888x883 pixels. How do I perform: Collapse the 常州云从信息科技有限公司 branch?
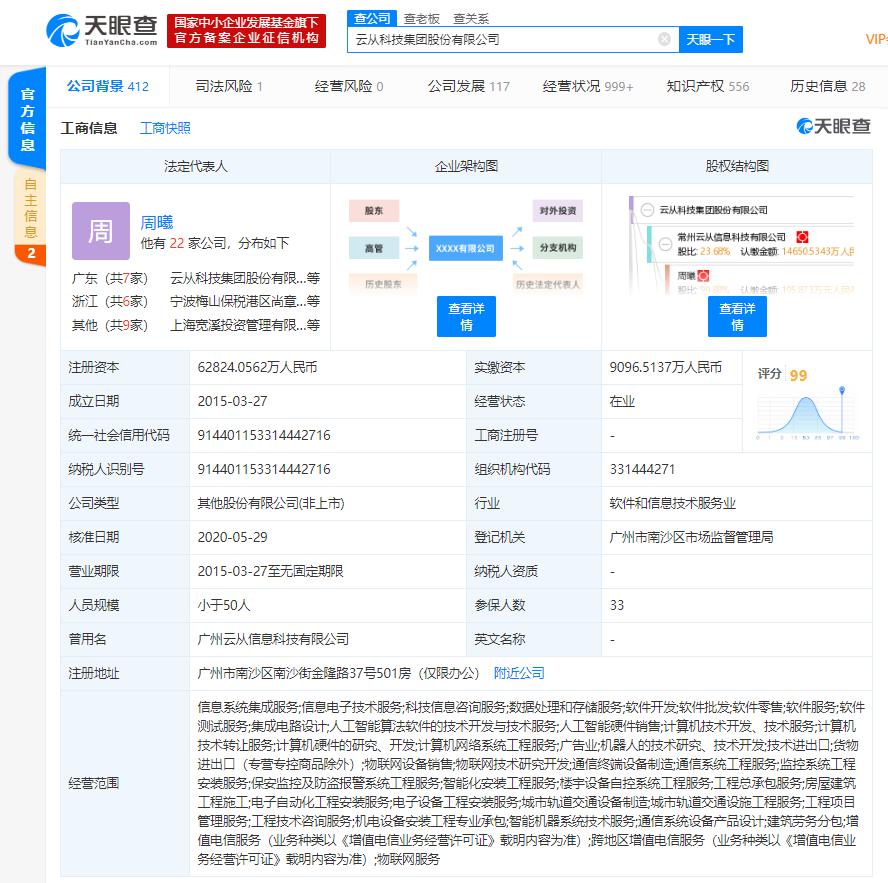[x=666, y=245]
